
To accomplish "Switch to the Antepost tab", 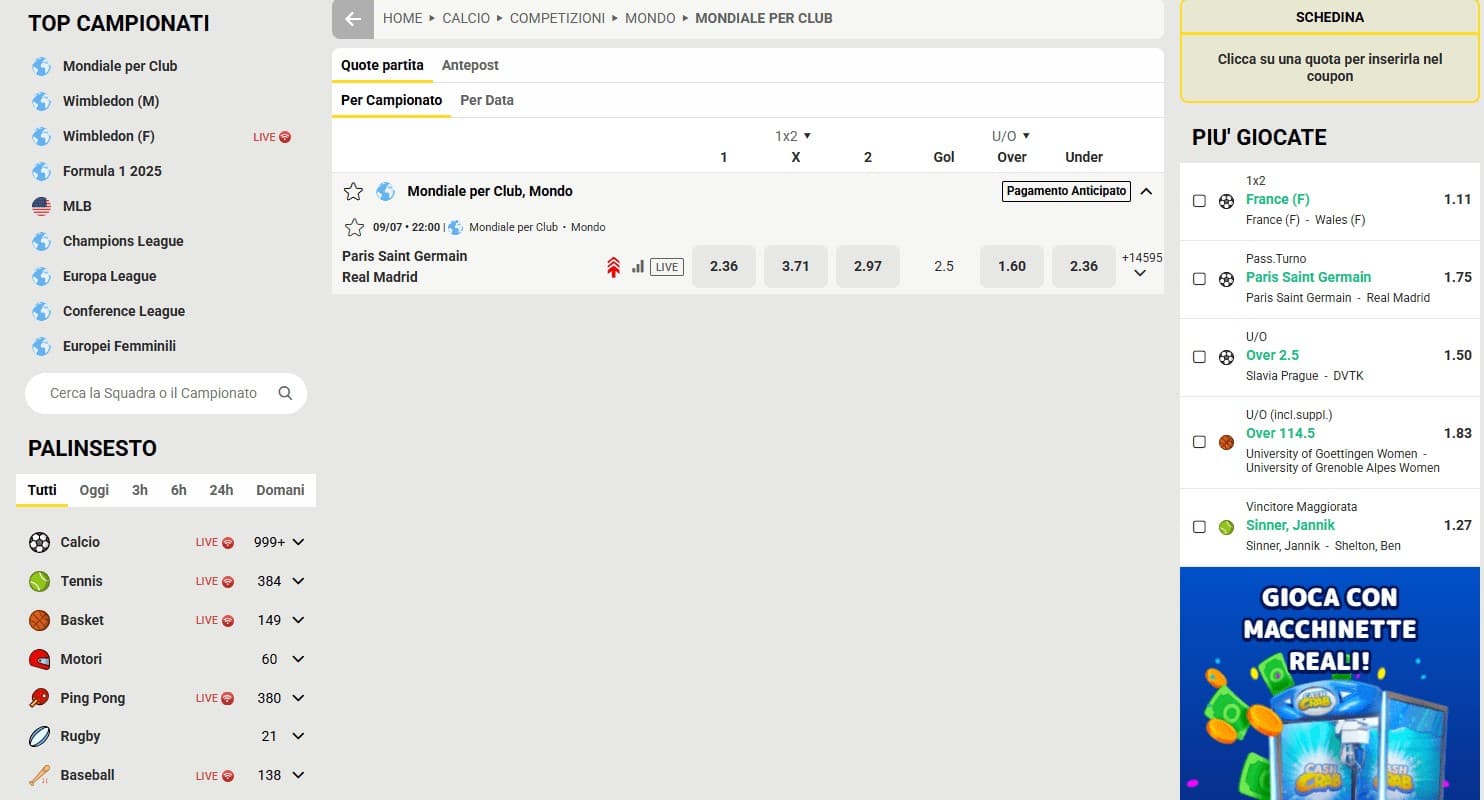I will tap(470, 65).
